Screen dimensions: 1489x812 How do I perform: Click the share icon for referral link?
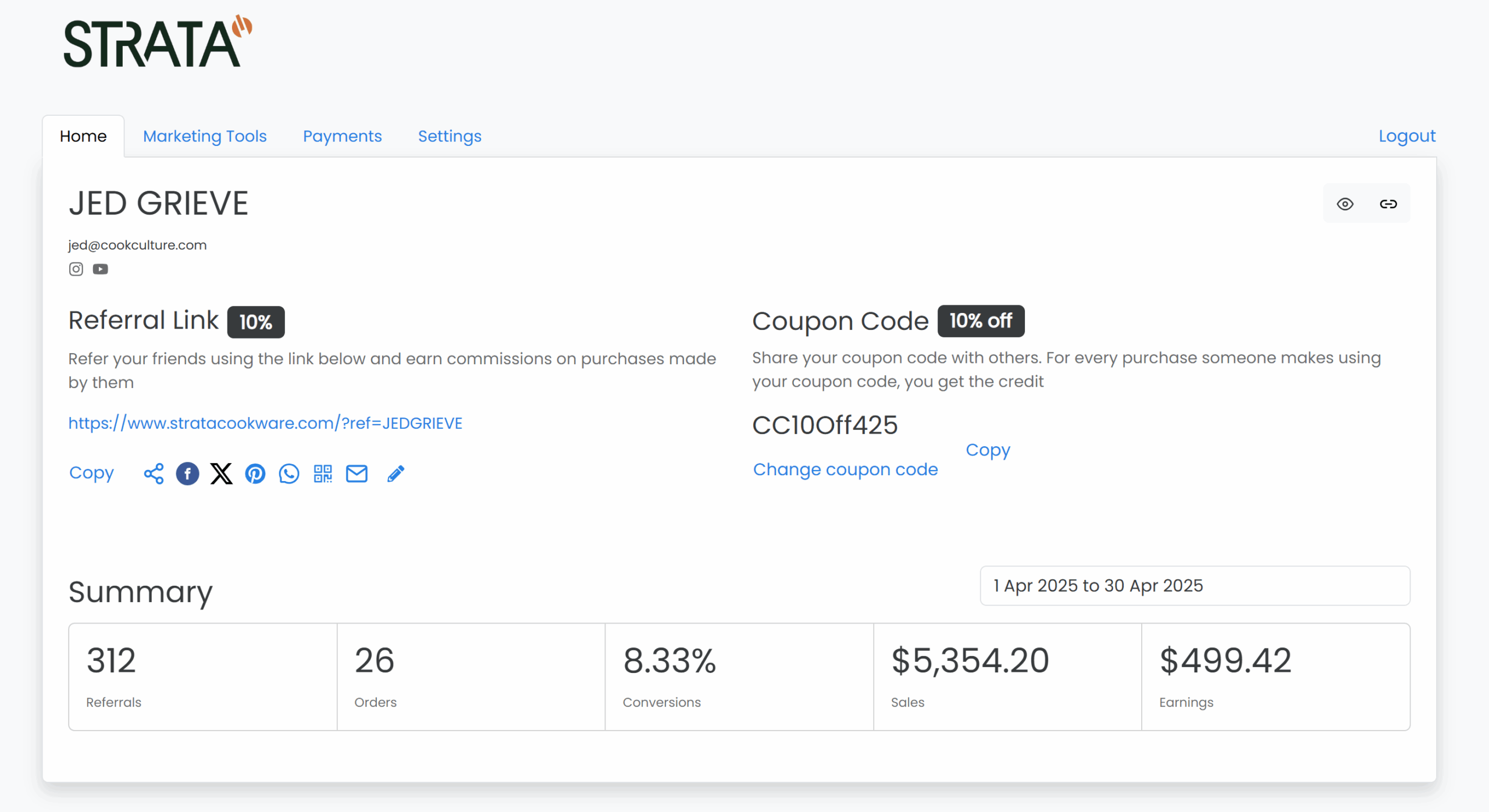coord(154,473)
